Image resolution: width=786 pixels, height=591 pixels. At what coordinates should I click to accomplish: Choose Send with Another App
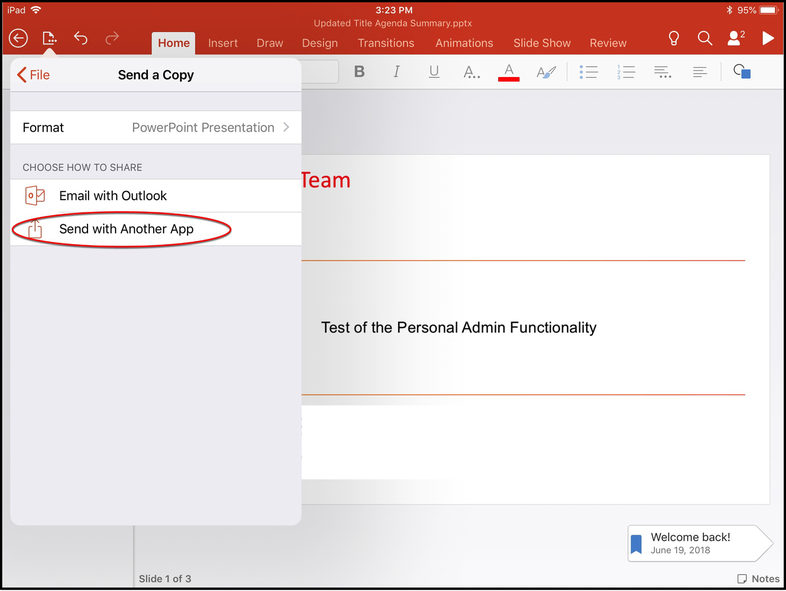[x=126, y=229]
